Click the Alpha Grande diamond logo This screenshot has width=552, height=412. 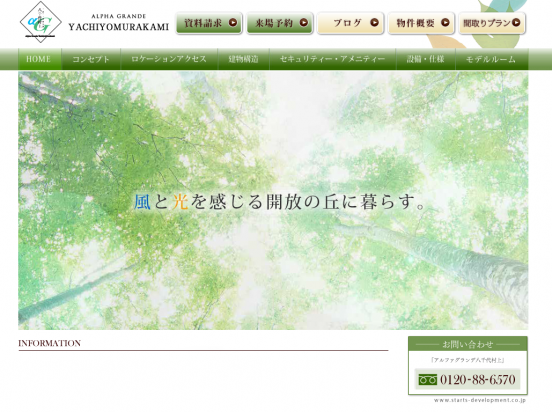(40, 22)
